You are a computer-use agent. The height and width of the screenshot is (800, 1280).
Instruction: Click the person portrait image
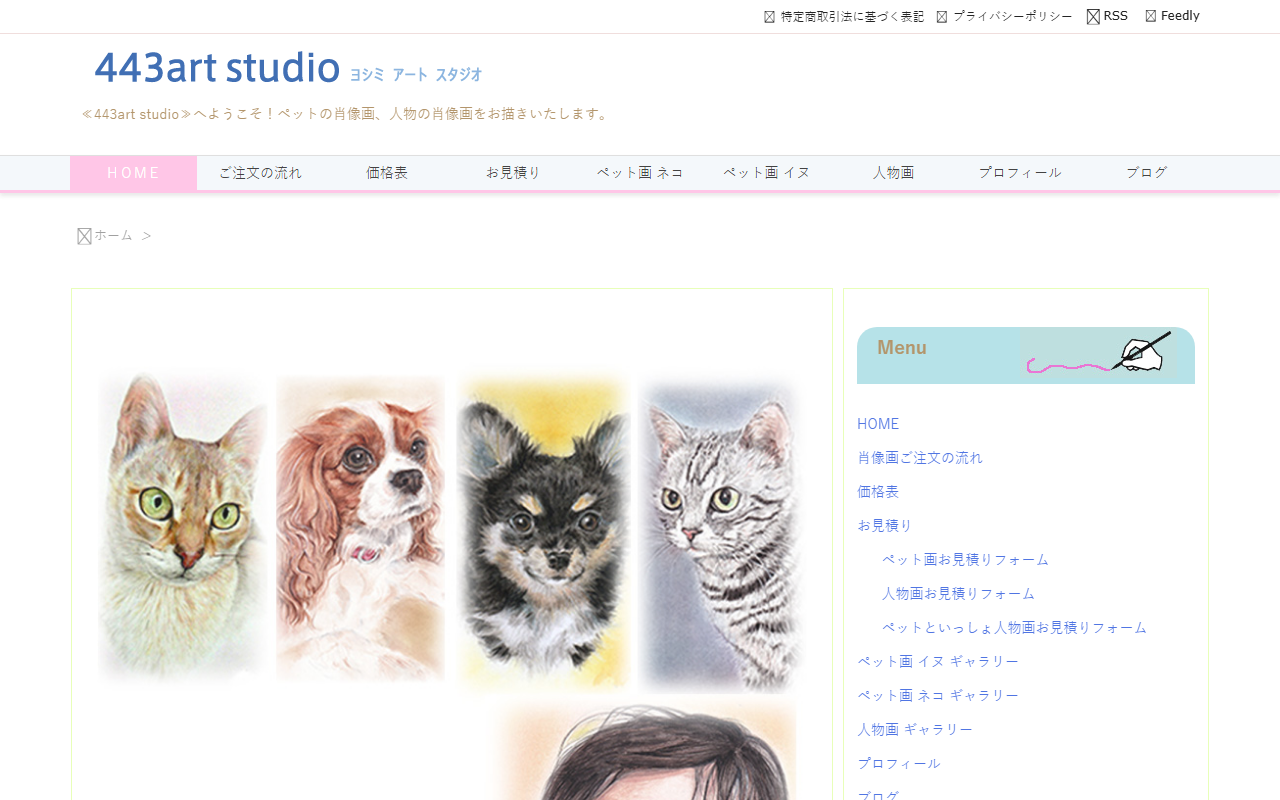tap(647, 752)
